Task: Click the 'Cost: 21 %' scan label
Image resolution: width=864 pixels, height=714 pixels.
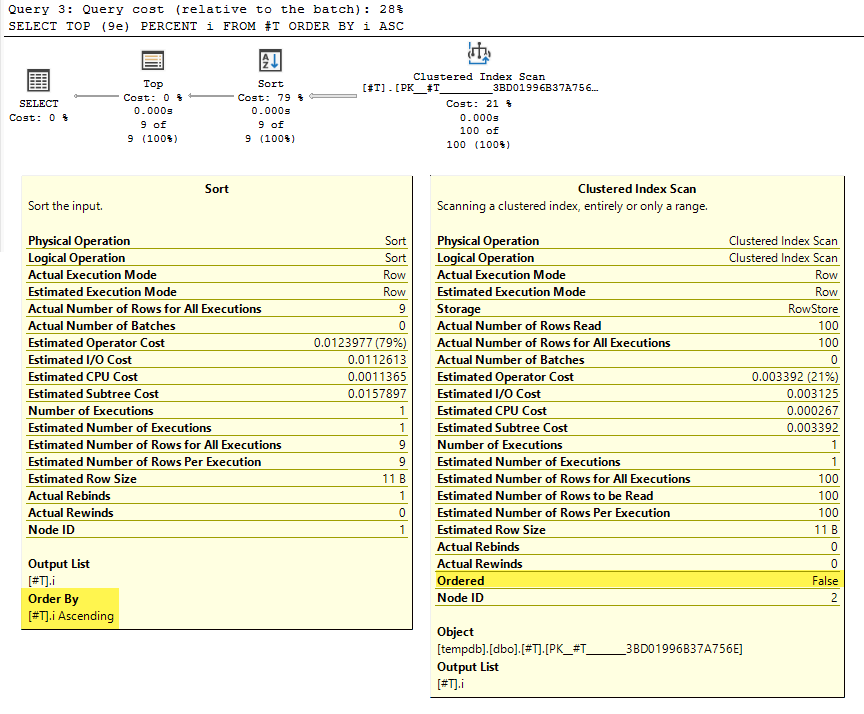Action: click(x=478, y=104)
